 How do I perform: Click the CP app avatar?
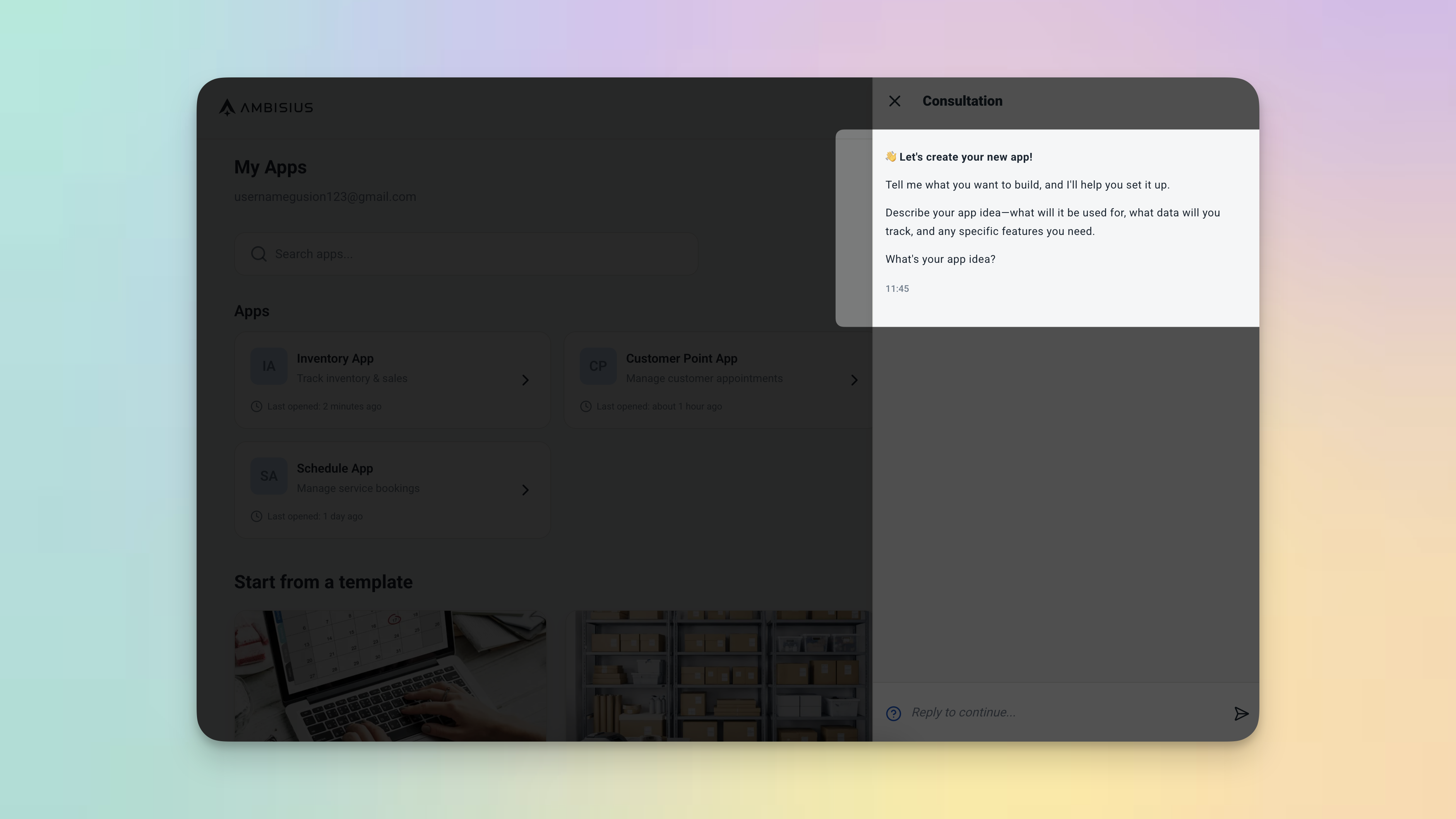pos(598,366)
